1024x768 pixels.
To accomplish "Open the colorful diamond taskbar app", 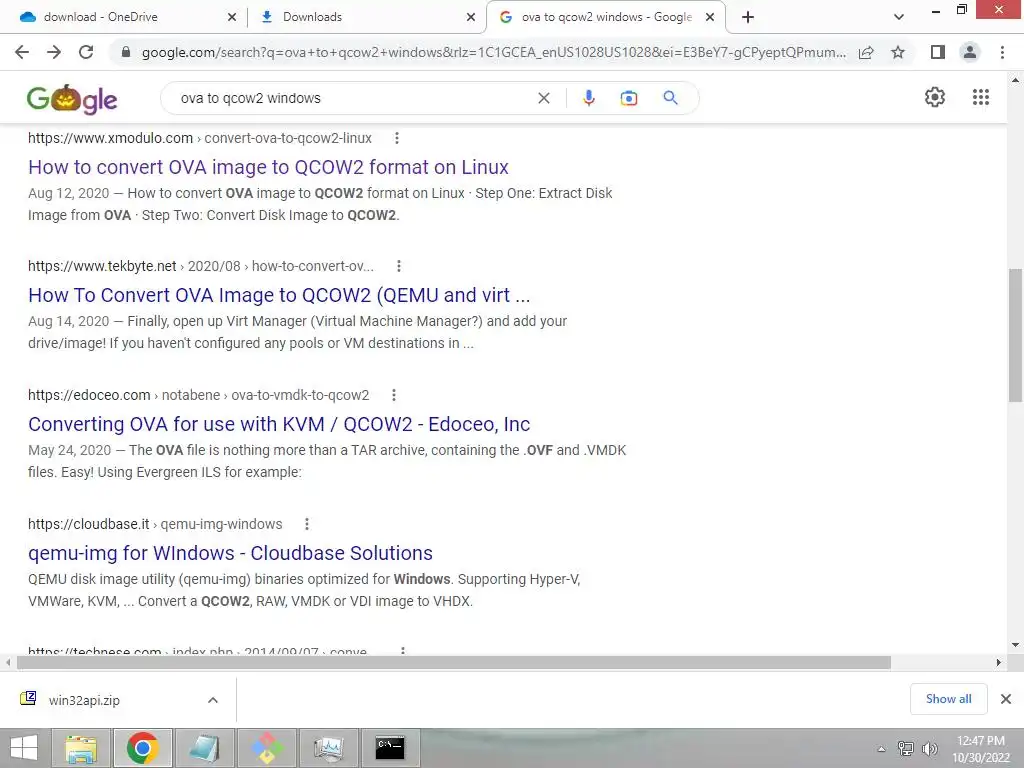I will 266,748.
